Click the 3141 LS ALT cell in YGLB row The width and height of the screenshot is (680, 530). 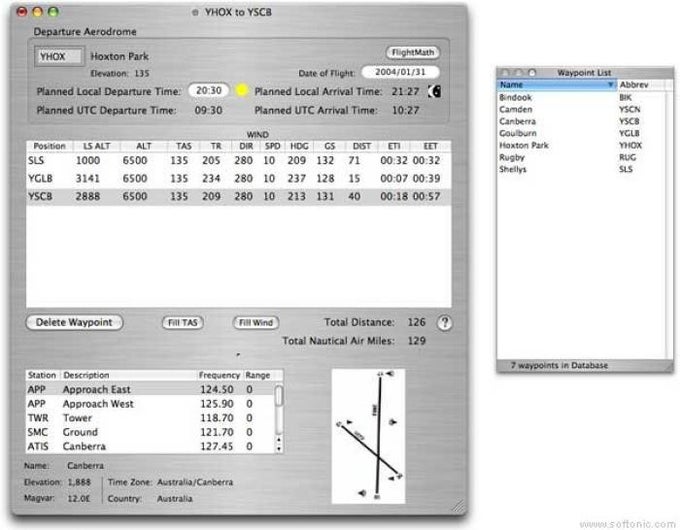pyautogui.click(x=88, y=178)
